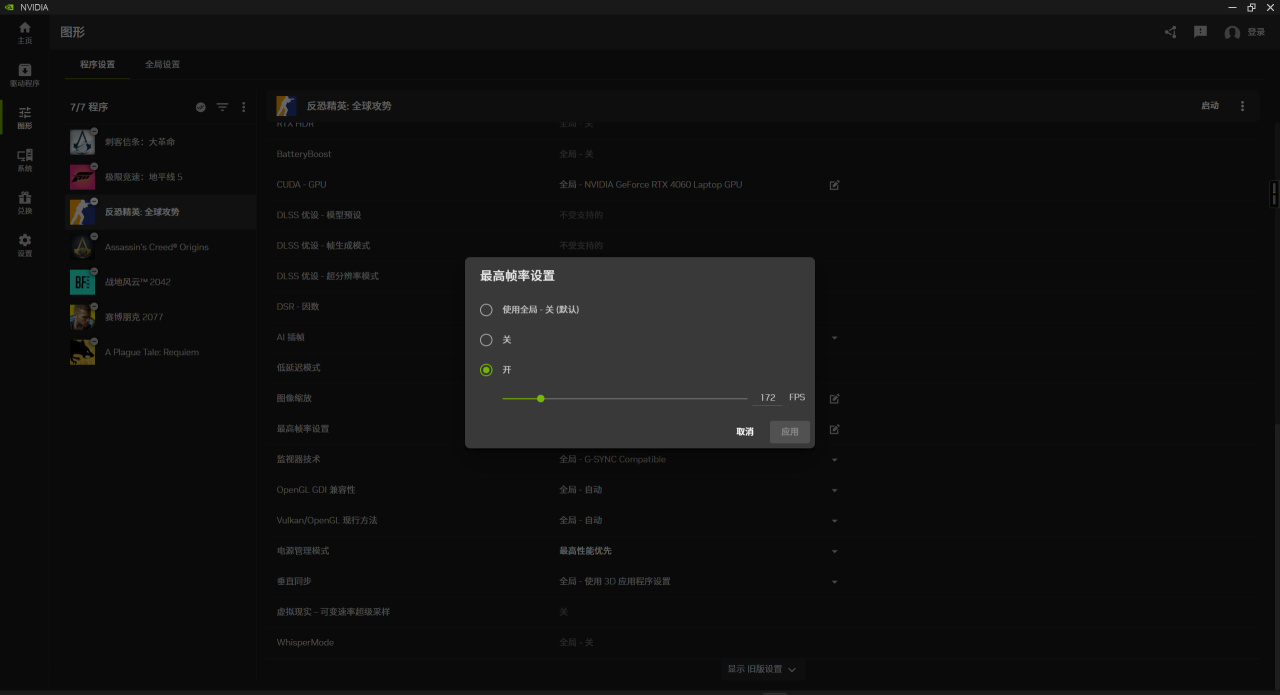Select 刺客信条：大革命 game icon

(83, 142)
